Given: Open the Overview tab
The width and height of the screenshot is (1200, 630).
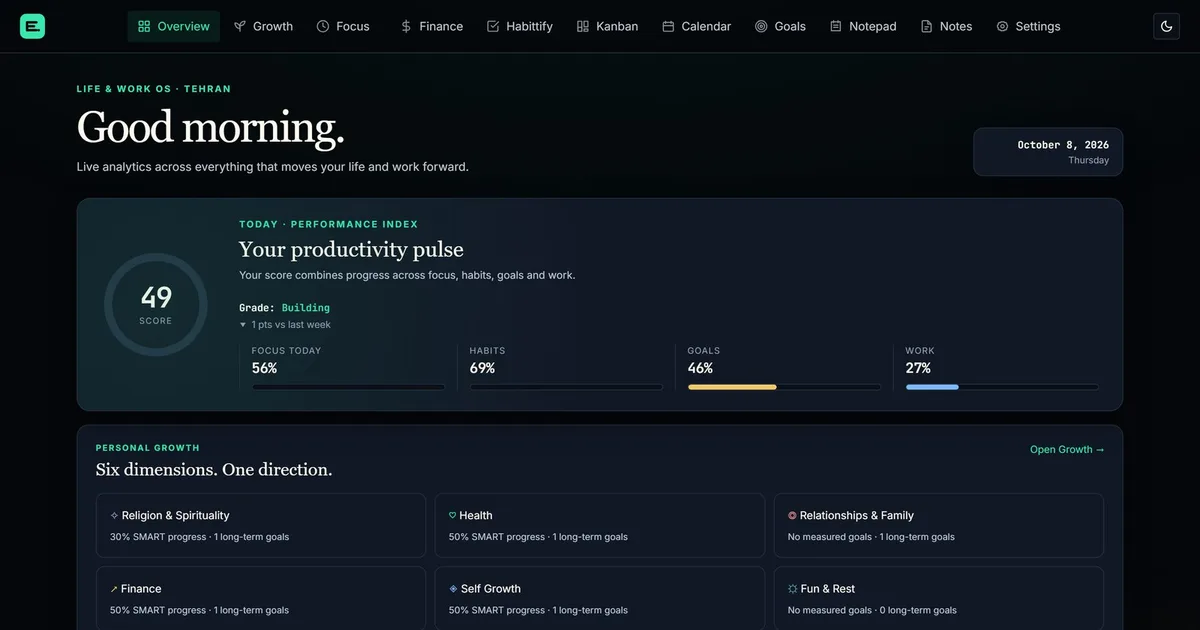Looking at the screenshot, I should [x=174, y=26].
